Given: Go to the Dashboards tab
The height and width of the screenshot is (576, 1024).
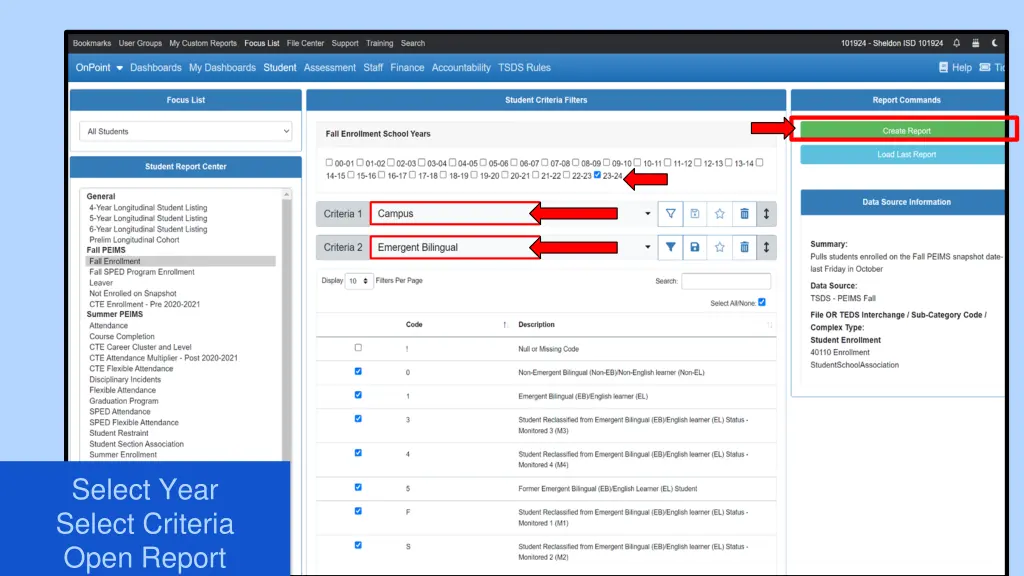Looking at the screenshot, I should [155, 67].
